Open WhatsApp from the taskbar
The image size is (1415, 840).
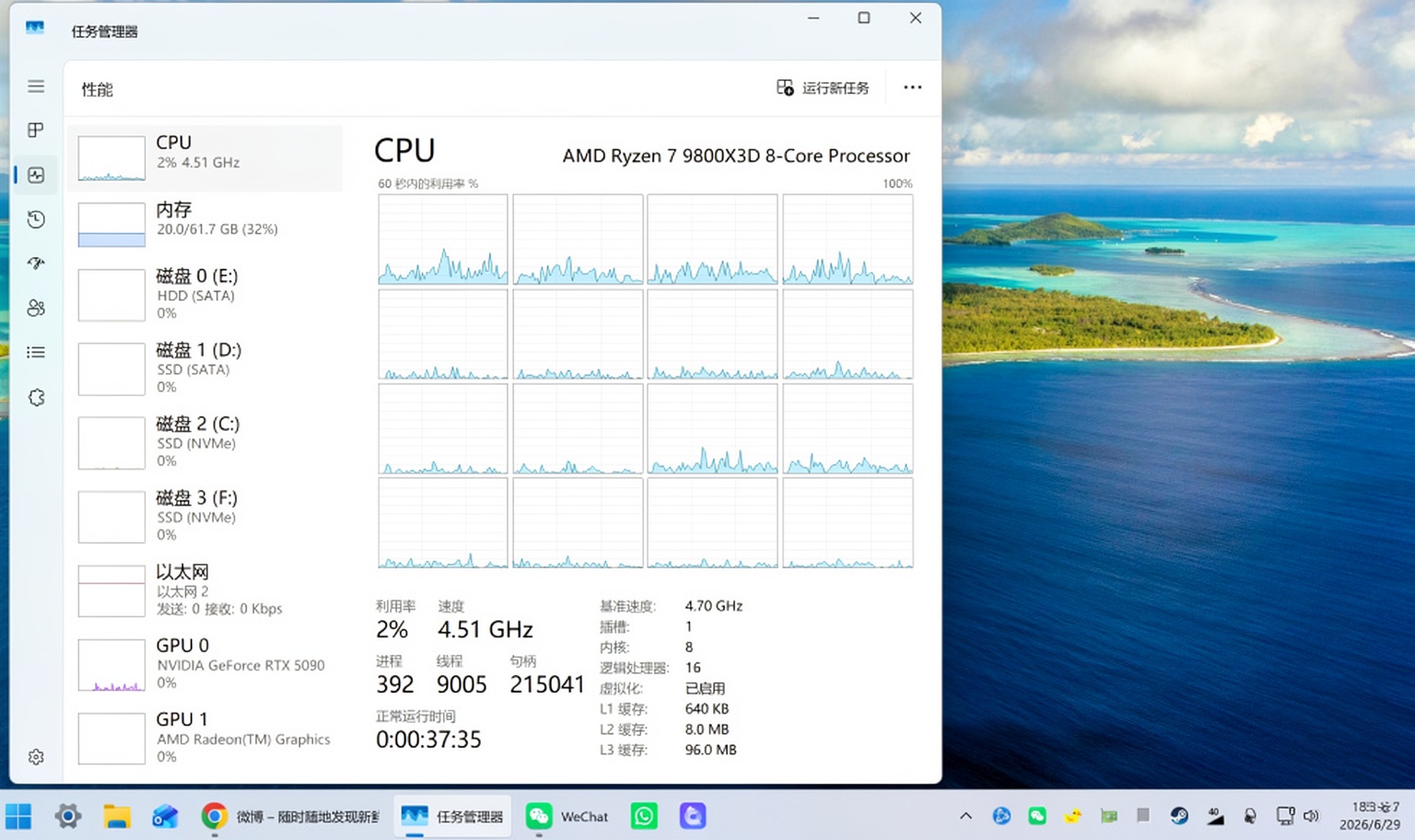(x=644, y=816)
